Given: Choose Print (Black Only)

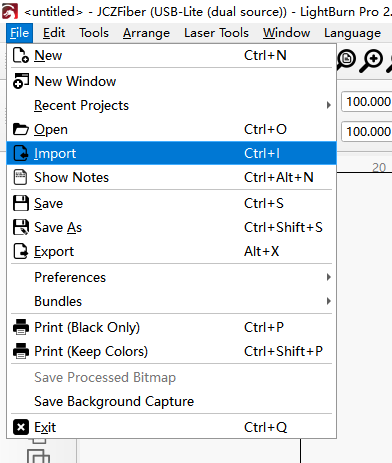Looking at the screenshot, I should [171, 327].
